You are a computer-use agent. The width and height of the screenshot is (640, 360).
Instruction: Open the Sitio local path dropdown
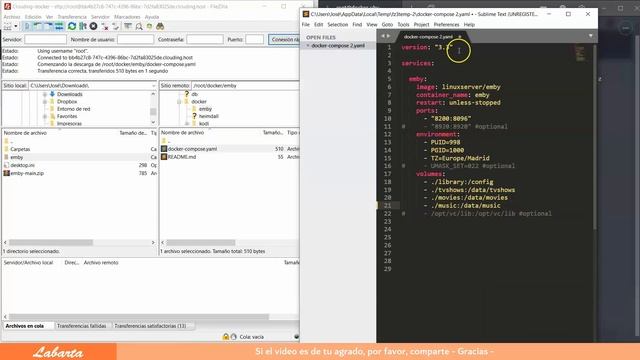click(x=153, y=86)
